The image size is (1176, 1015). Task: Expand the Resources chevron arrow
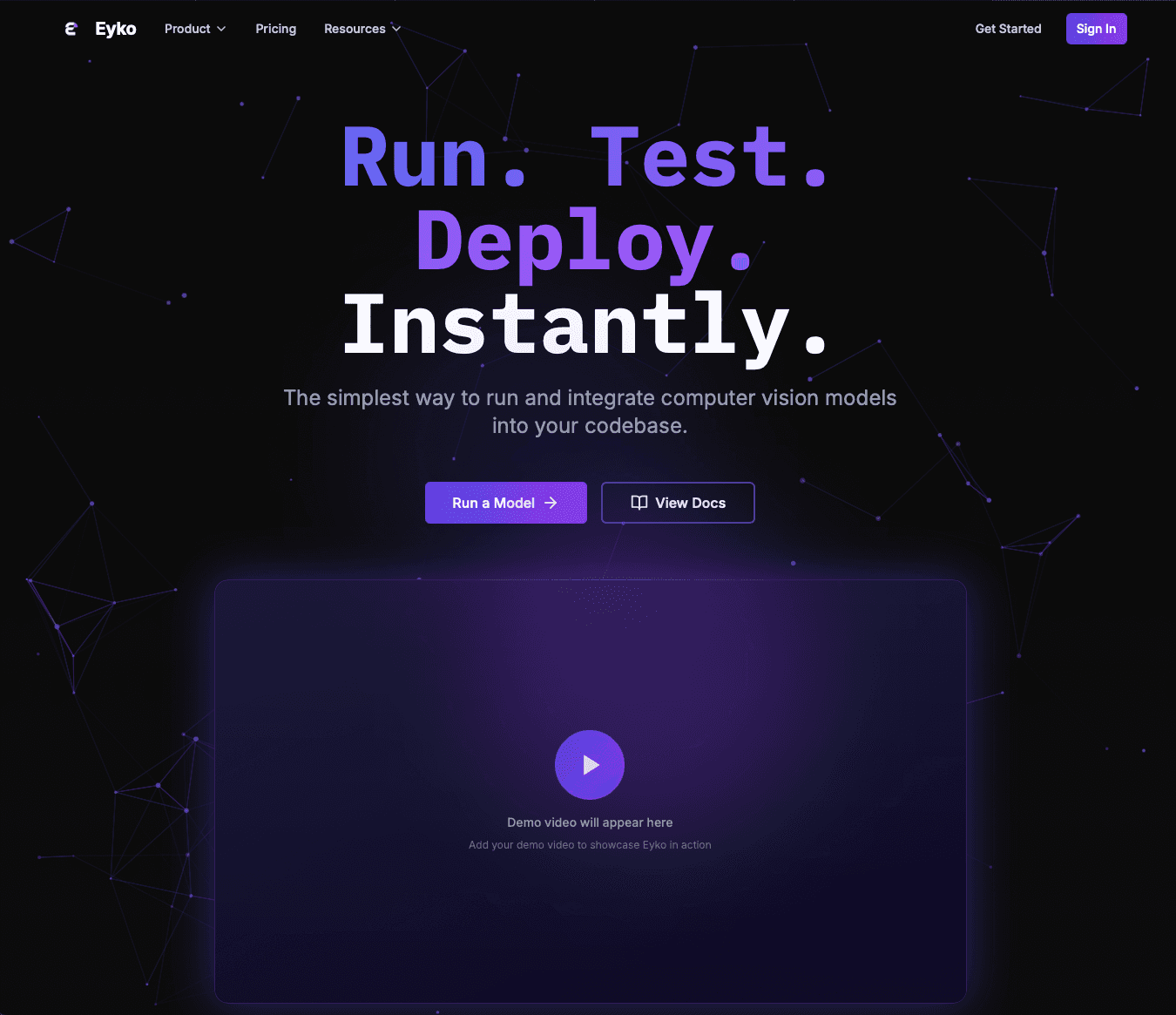(396, 29)
